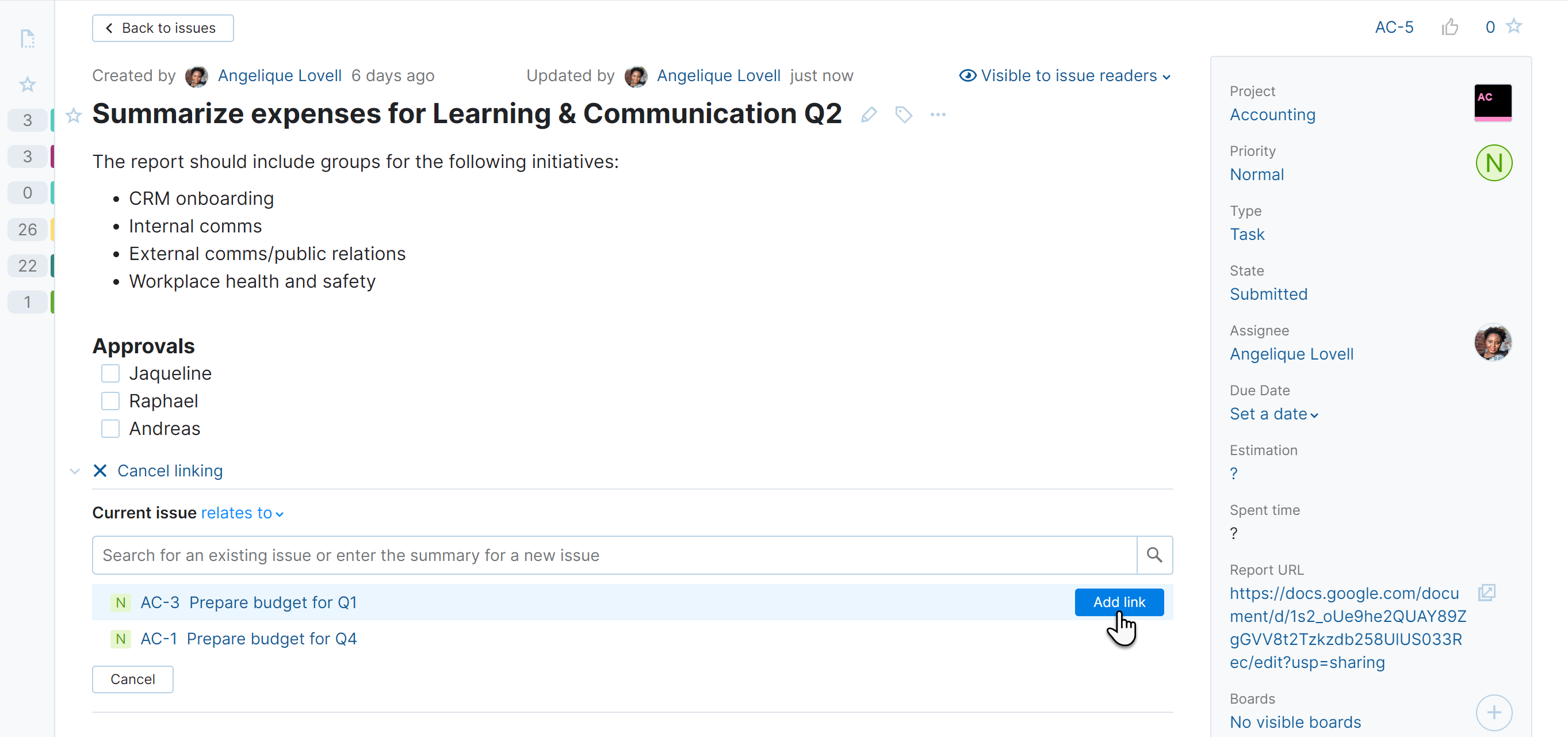Click the magnifier icon in the search bar
Screen dimensions: 1568x737
[1154, 555]
